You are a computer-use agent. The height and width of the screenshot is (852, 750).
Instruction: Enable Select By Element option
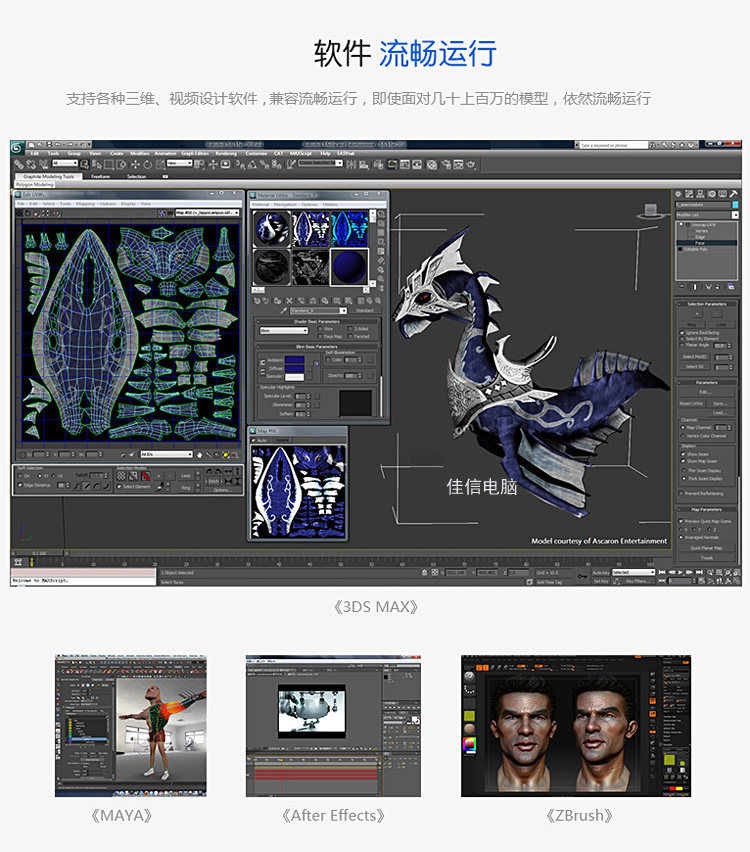(x=682, y=339)
